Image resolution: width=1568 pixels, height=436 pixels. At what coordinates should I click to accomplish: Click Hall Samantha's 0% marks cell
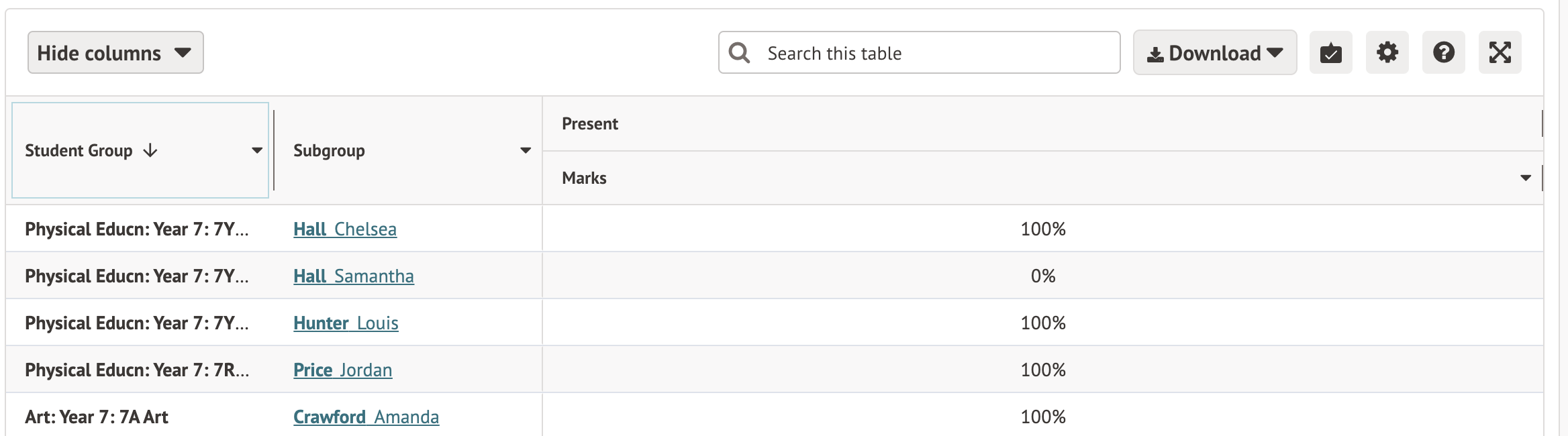[1042, 276]
